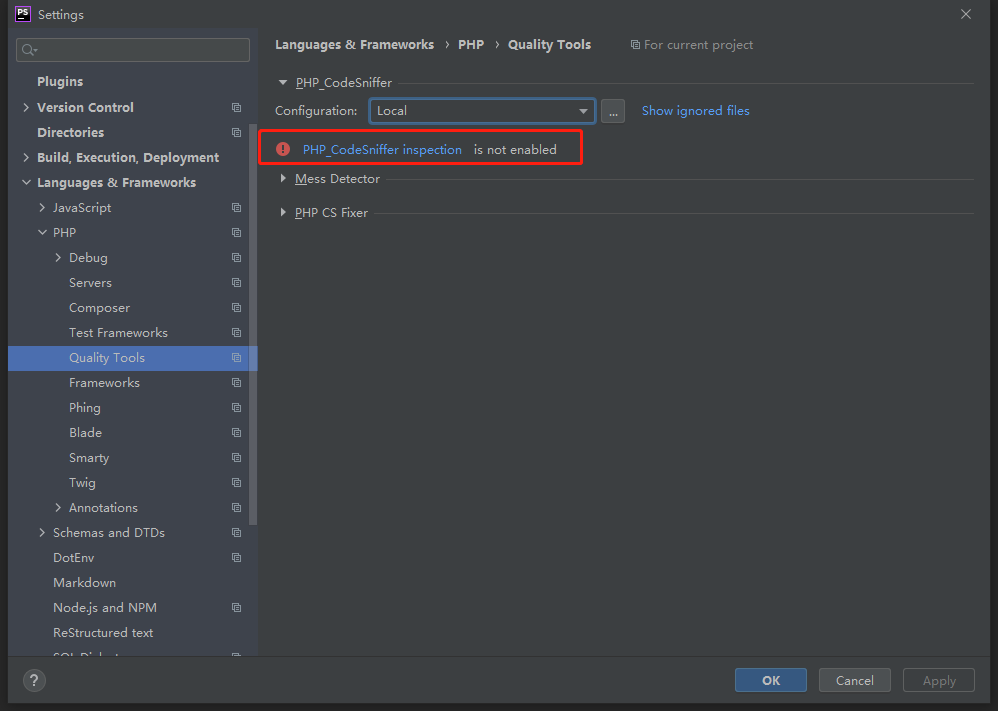Click the Apply button

click(939, 680)
